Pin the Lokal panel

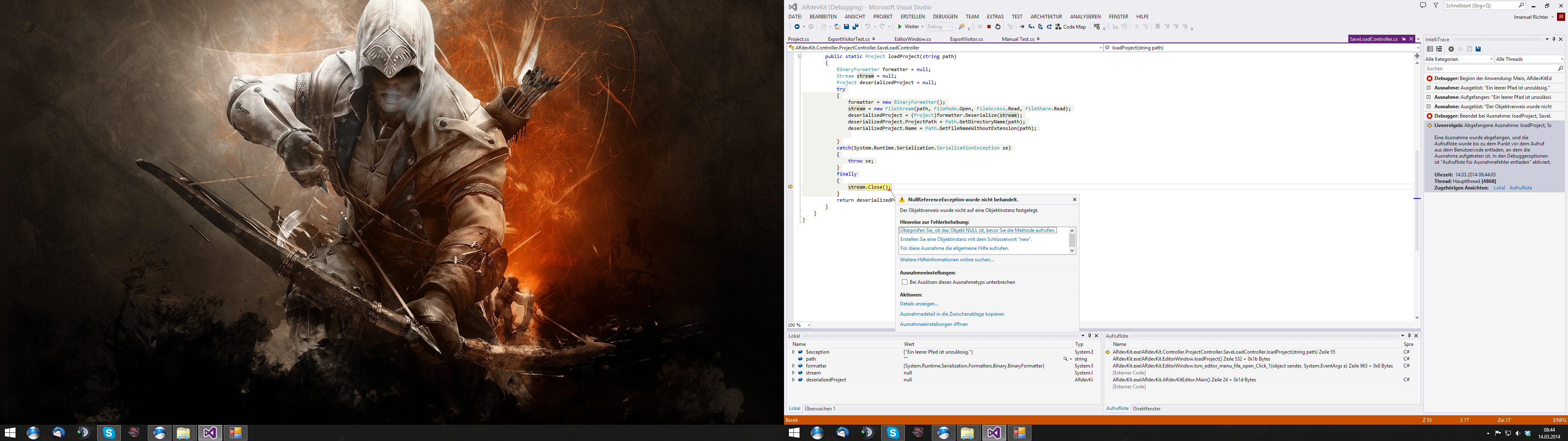[x=1089, y=336]
